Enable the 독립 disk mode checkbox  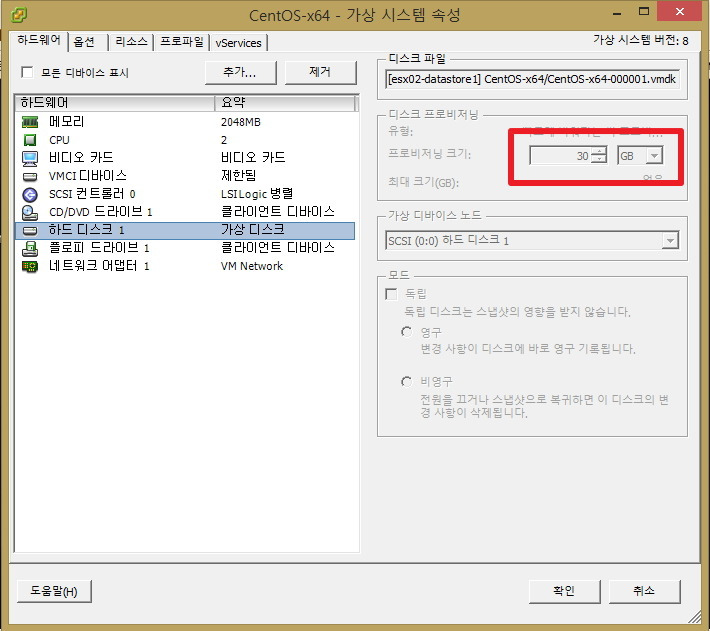pos(391,294)
